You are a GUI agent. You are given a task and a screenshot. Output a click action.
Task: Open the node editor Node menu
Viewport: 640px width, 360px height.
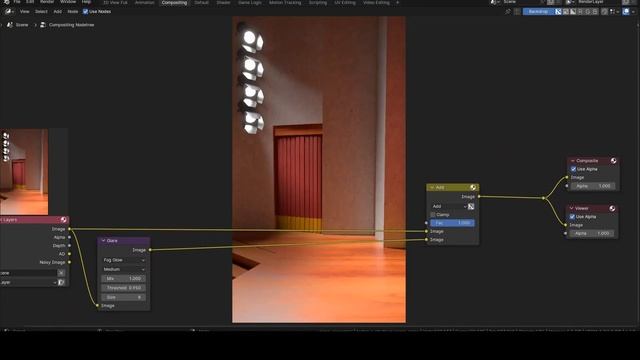click(73, 11)
